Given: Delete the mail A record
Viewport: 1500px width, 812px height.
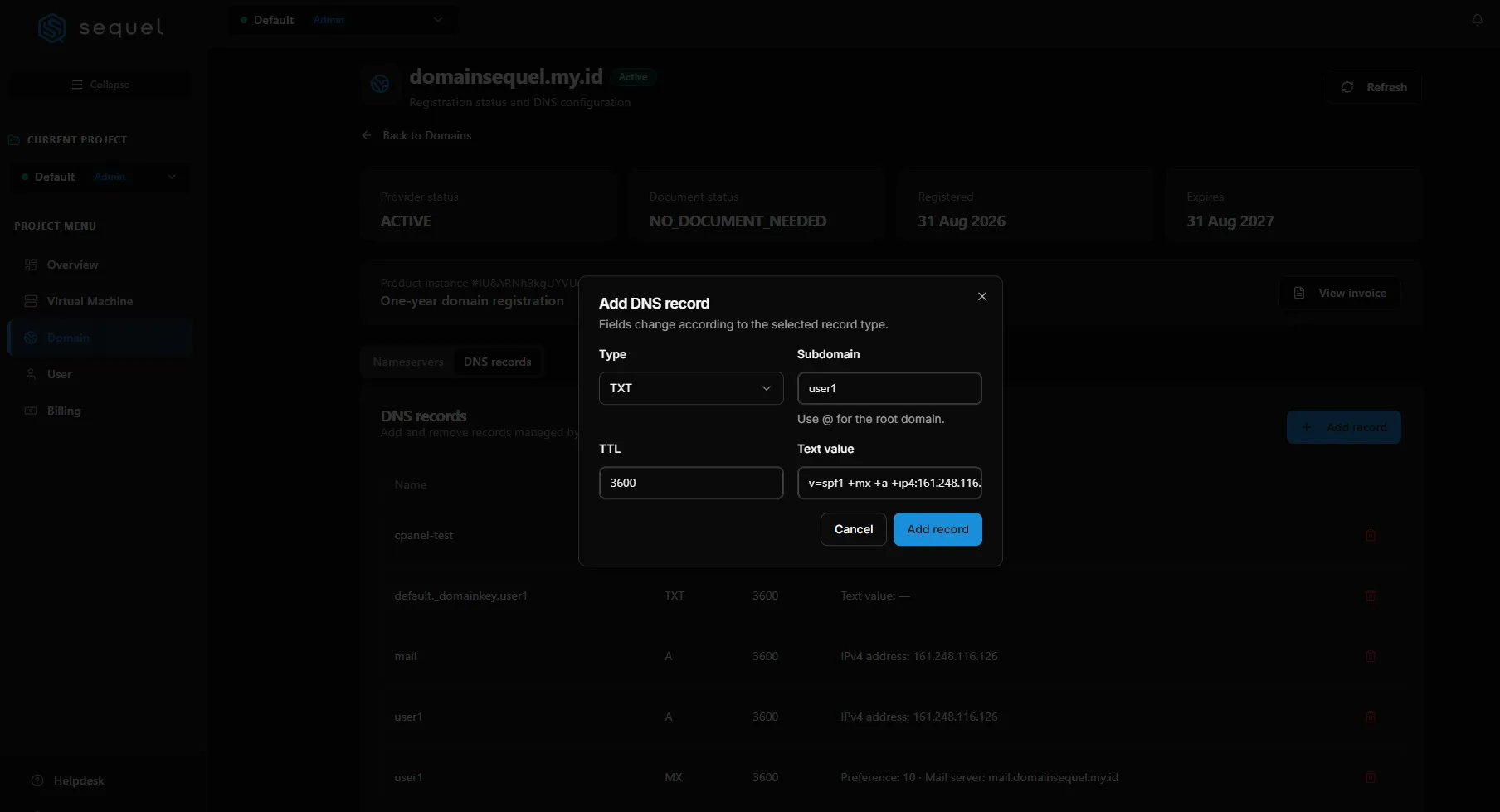Looking at the screenshot, I should (x=1371, y=657).
